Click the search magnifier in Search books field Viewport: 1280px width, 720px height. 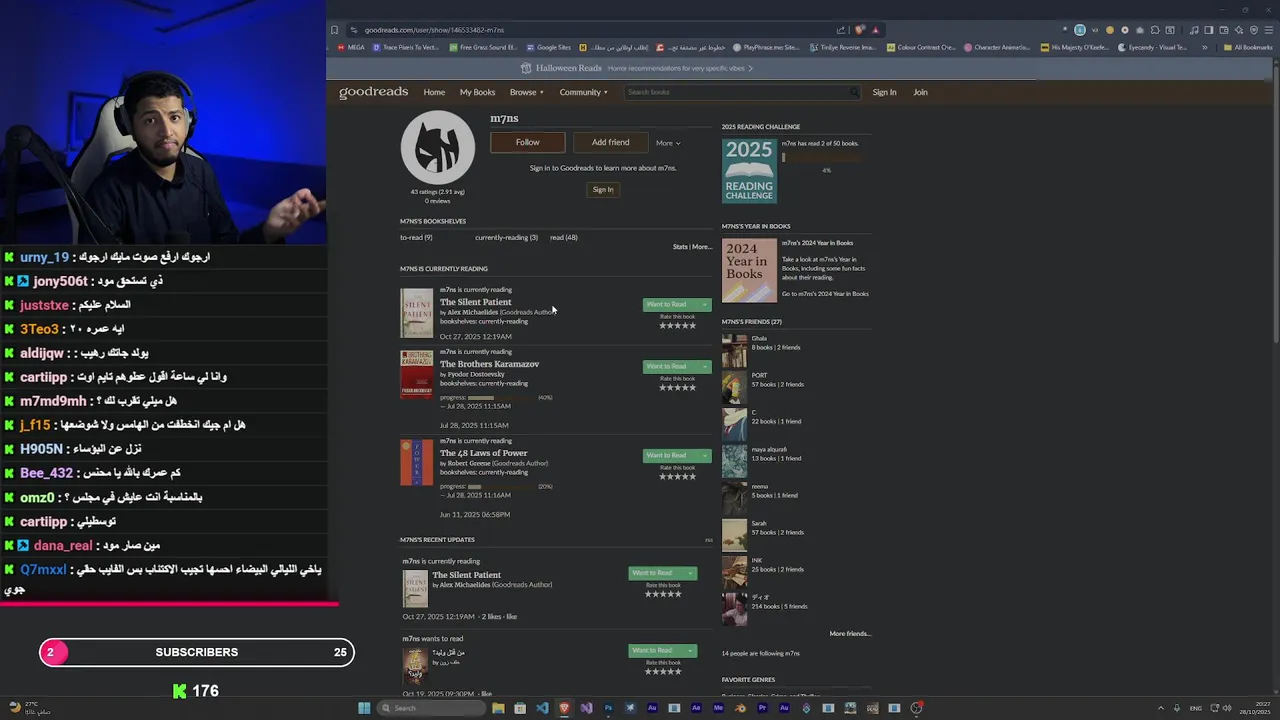[853, 92]
